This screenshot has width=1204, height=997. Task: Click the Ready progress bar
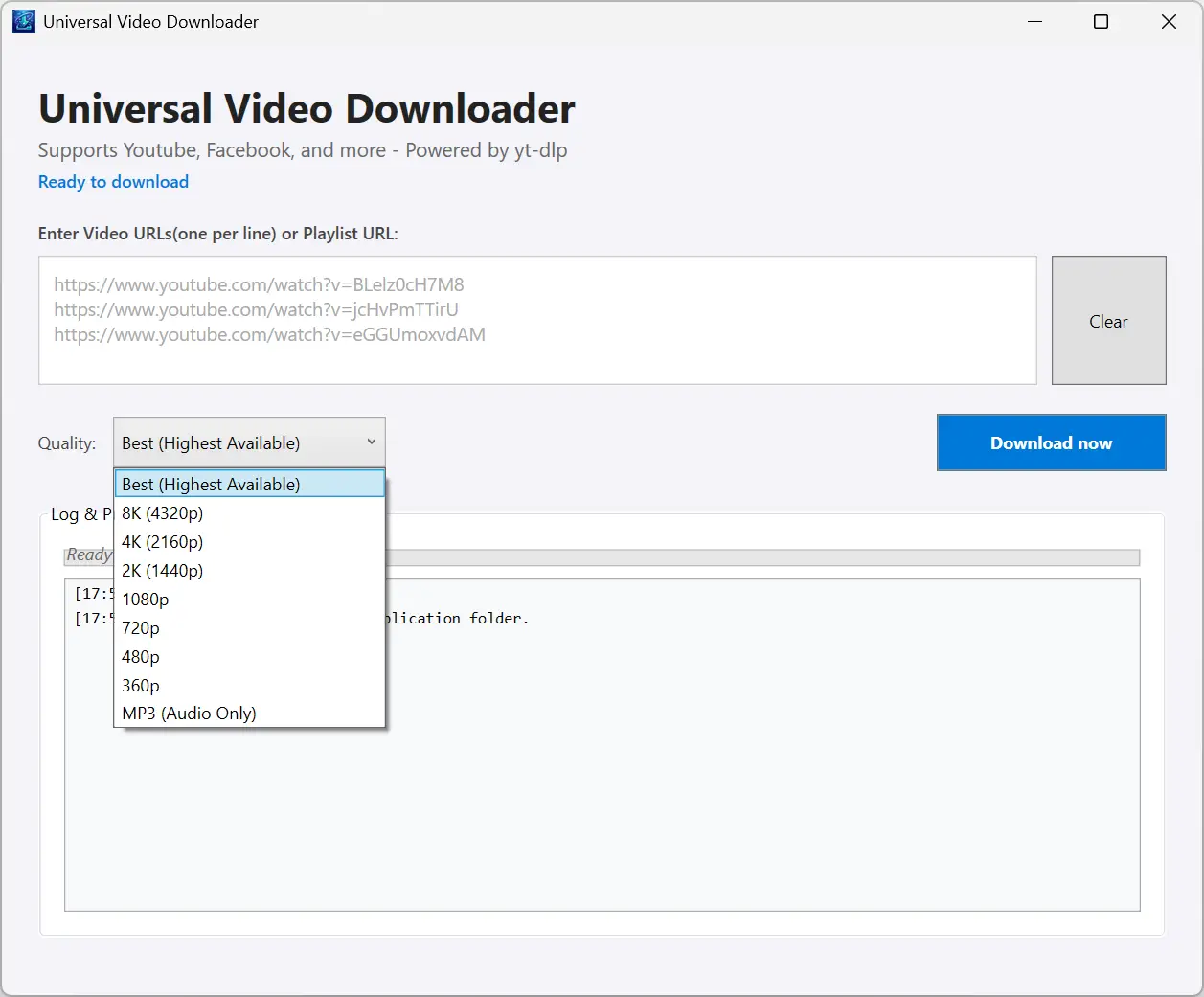point(602,556)
